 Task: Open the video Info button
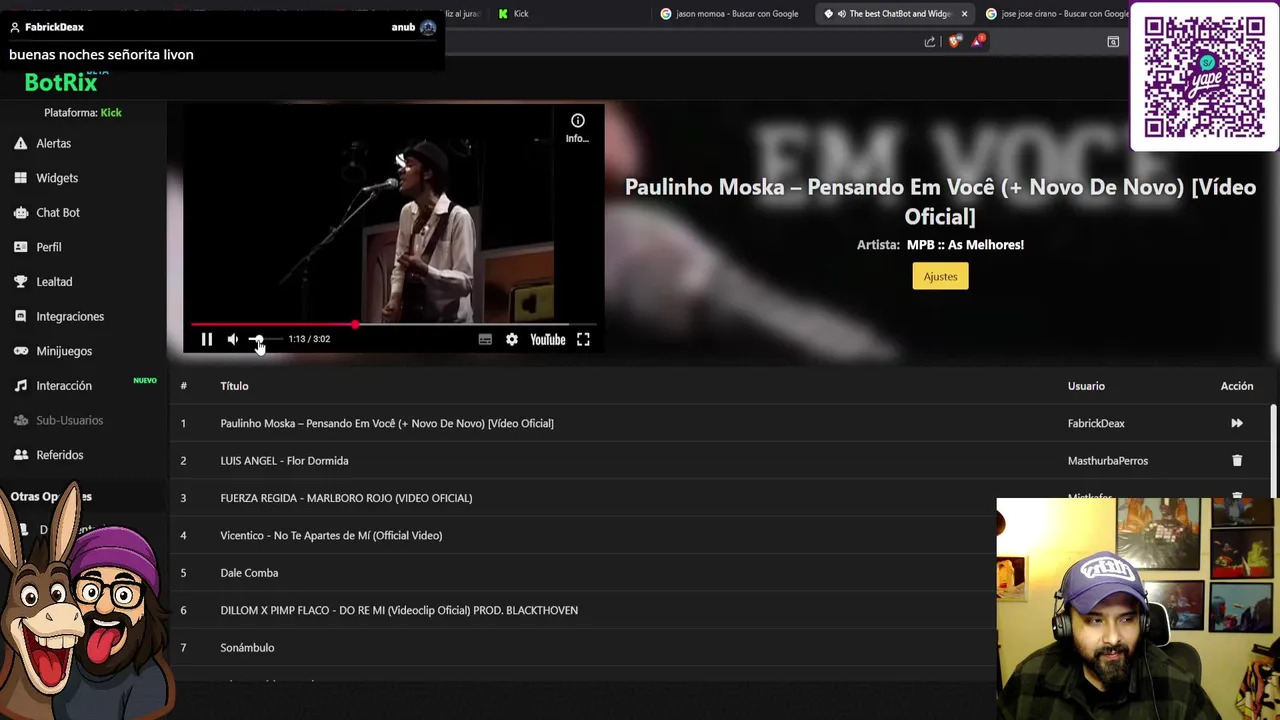[577, 127]
